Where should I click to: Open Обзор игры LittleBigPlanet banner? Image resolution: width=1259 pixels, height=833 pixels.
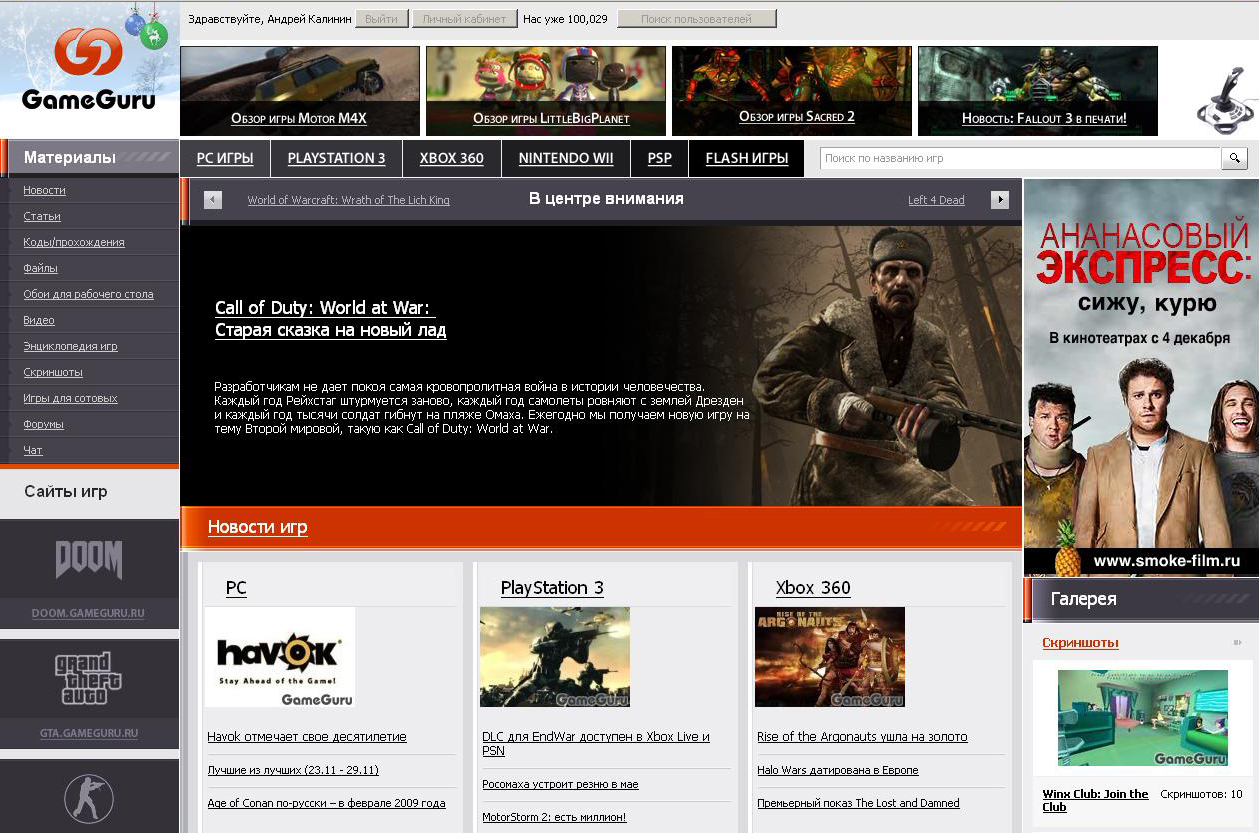(x=546, y=91)
